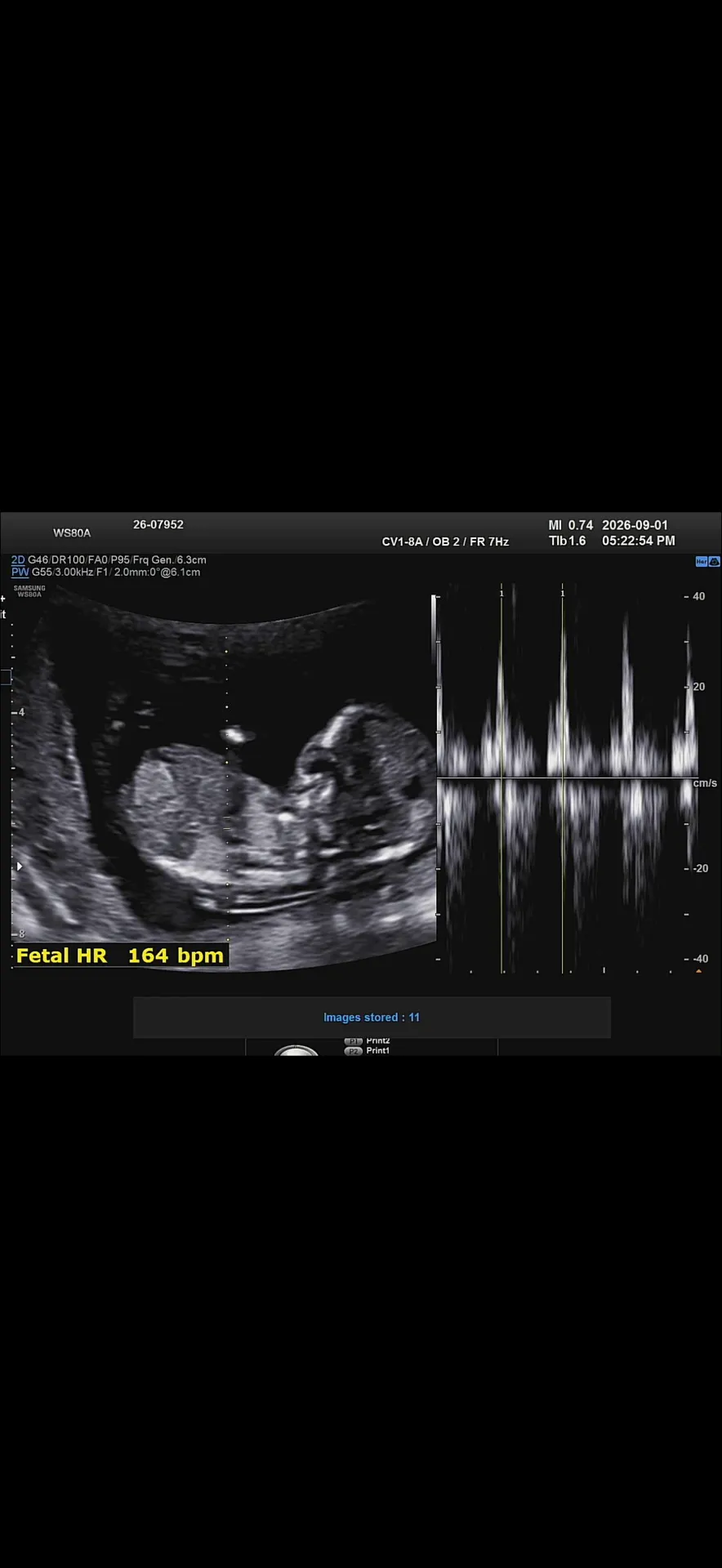
Task: Click the TIb 1.6 value
Action: click(568, 541)
